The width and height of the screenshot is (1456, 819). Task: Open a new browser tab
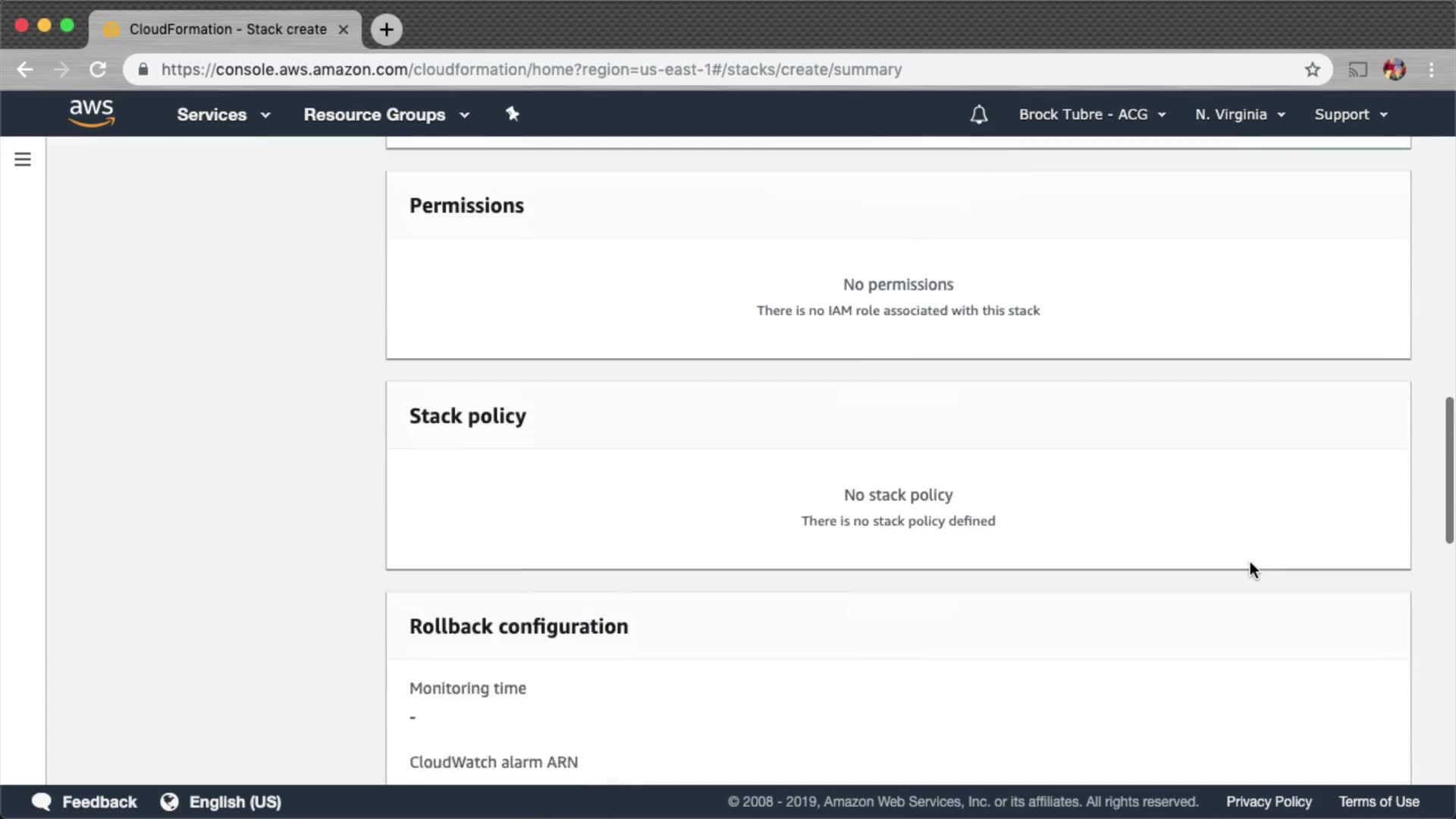point(387,30)
